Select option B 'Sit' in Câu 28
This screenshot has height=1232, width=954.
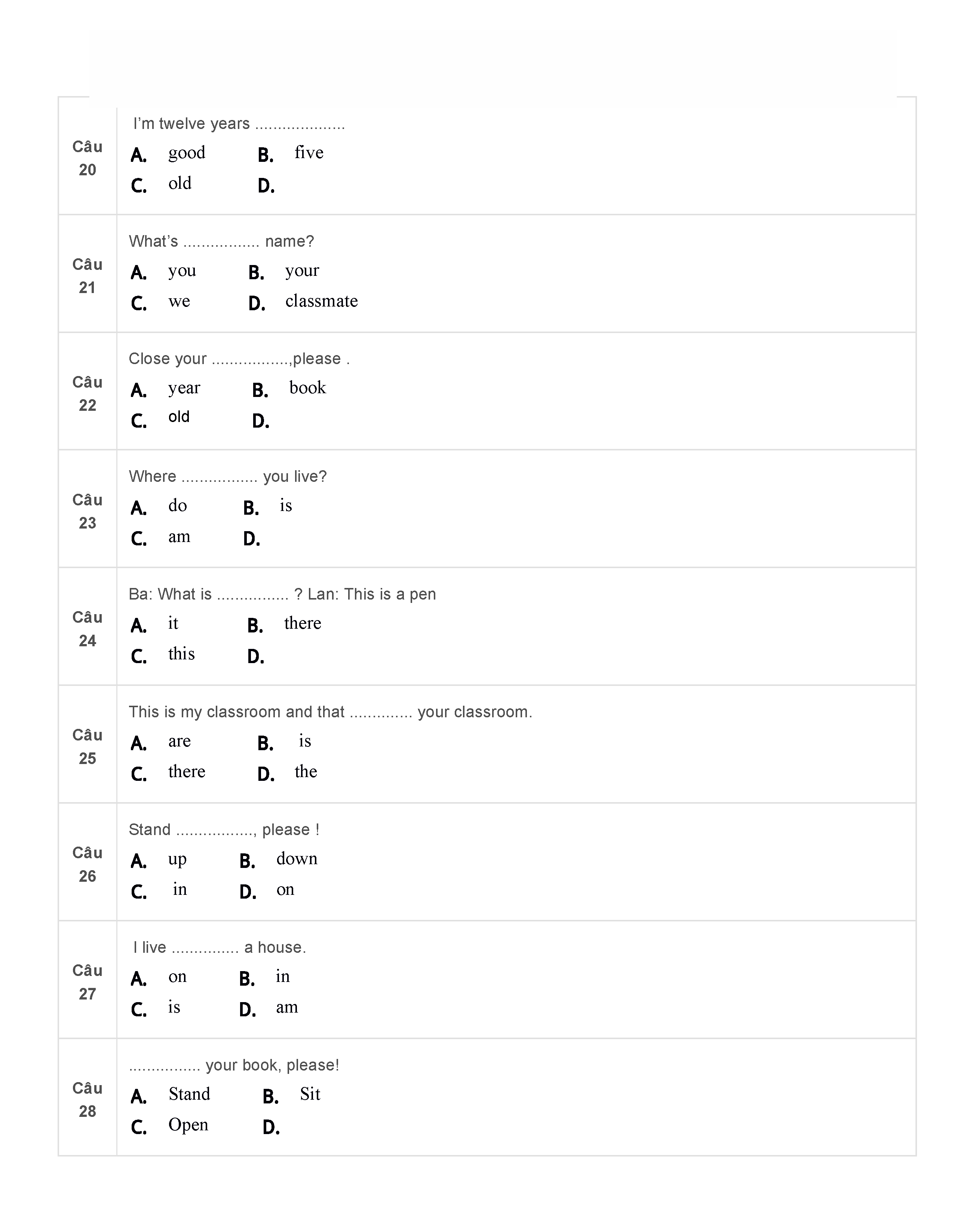(x=310, y=1094)
